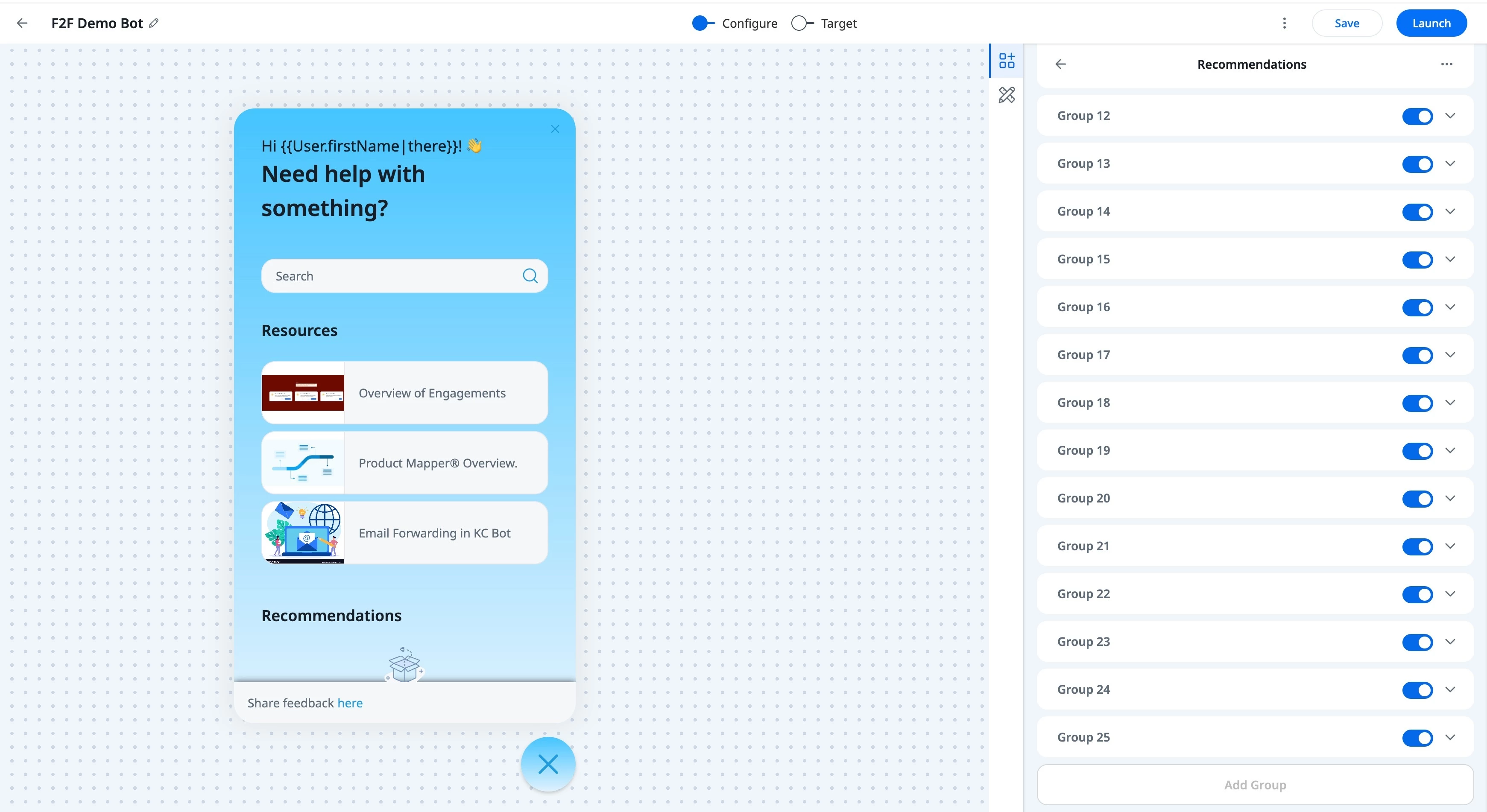This screenshot has width=1487, height=812.
Task: Click the Group 25 label
Action: coord(1083,738)
